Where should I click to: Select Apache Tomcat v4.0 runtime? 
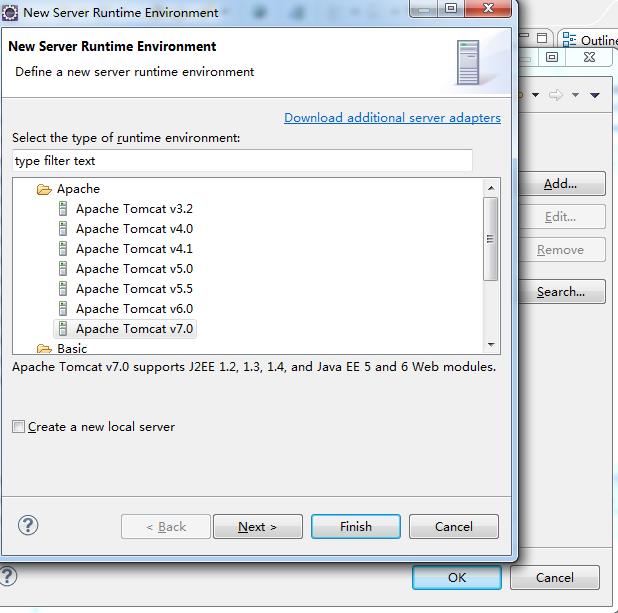coord(134,229)
